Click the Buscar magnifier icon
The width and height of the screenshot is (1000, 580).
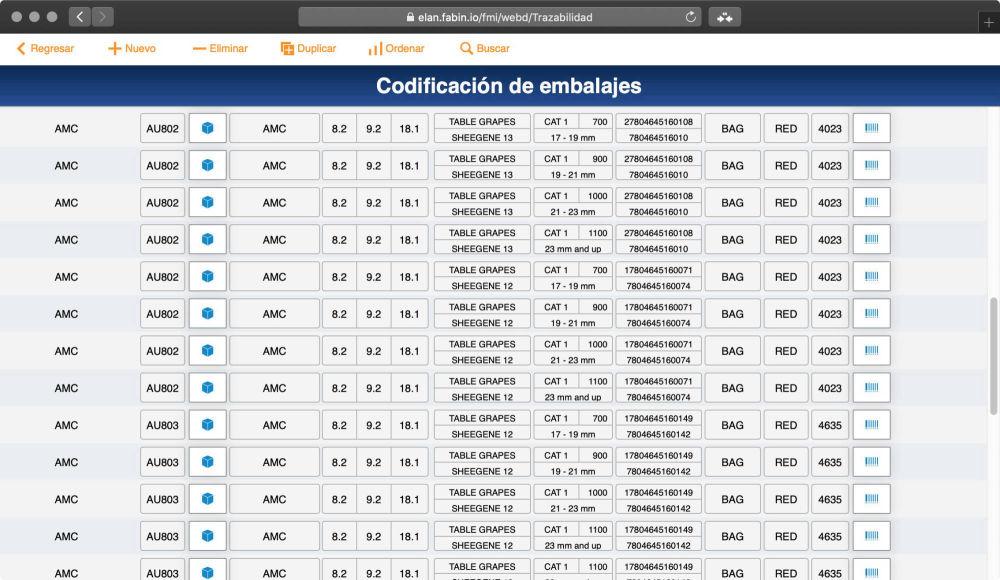coord(466,48)
